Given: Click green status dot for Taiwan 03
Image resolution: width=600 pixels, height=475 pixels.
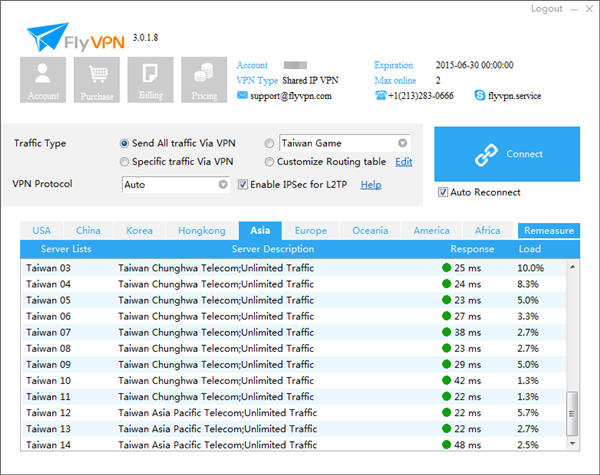Looking at the screenshot, I should 446,268.
